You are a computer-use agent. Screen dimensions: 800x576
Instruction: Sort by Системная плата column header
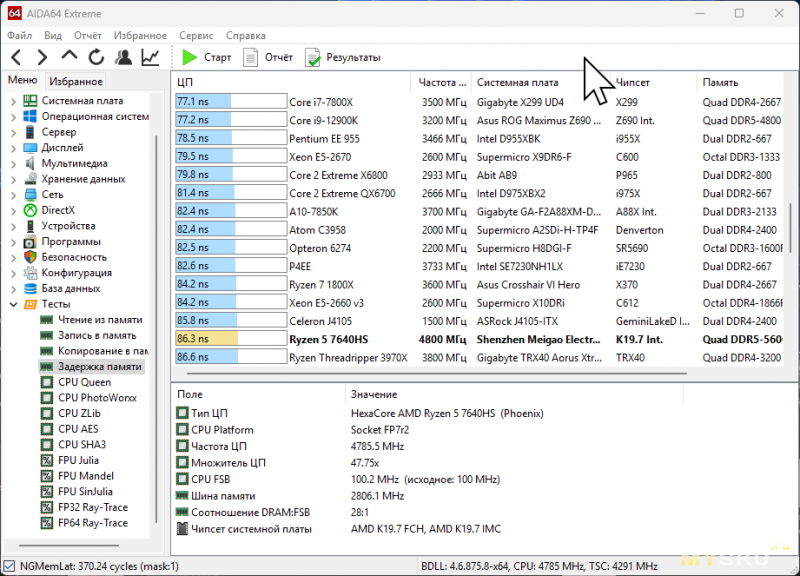[541, 82]
